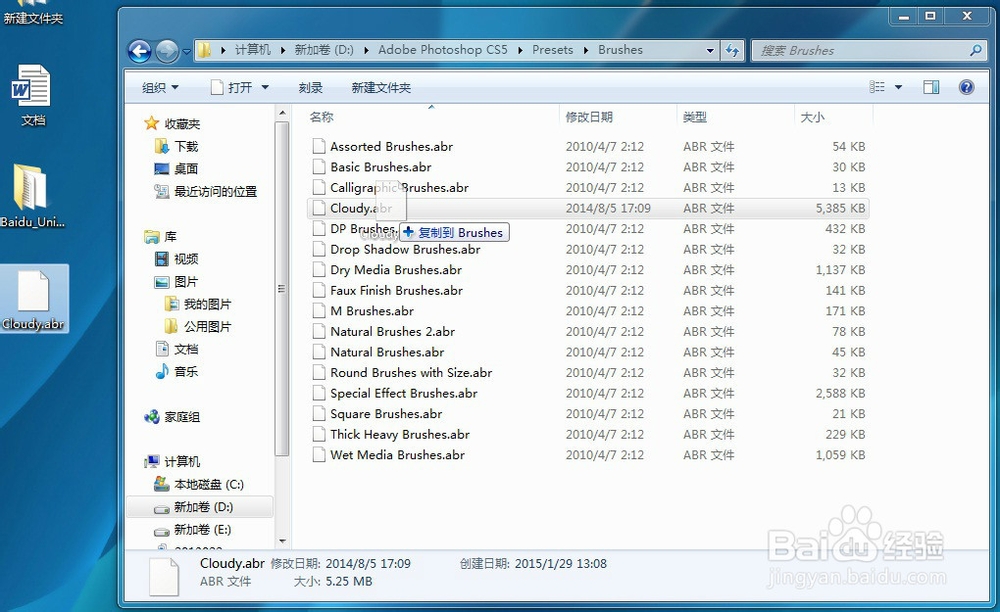Select the Dry Media Brushes.abr file icon
This screenshot has width=1000, height=612.
coord(319,270)
